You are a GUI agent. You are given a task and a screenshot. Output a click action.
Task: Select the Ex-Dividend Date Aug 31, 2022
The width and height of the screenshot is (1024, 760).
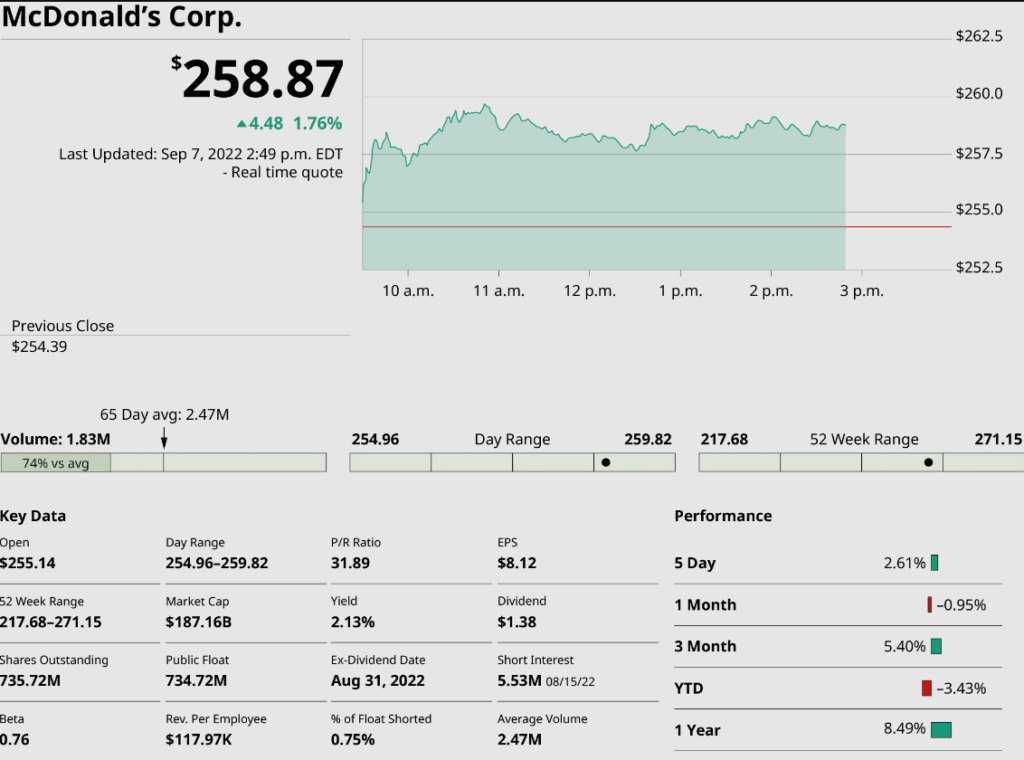377,681
